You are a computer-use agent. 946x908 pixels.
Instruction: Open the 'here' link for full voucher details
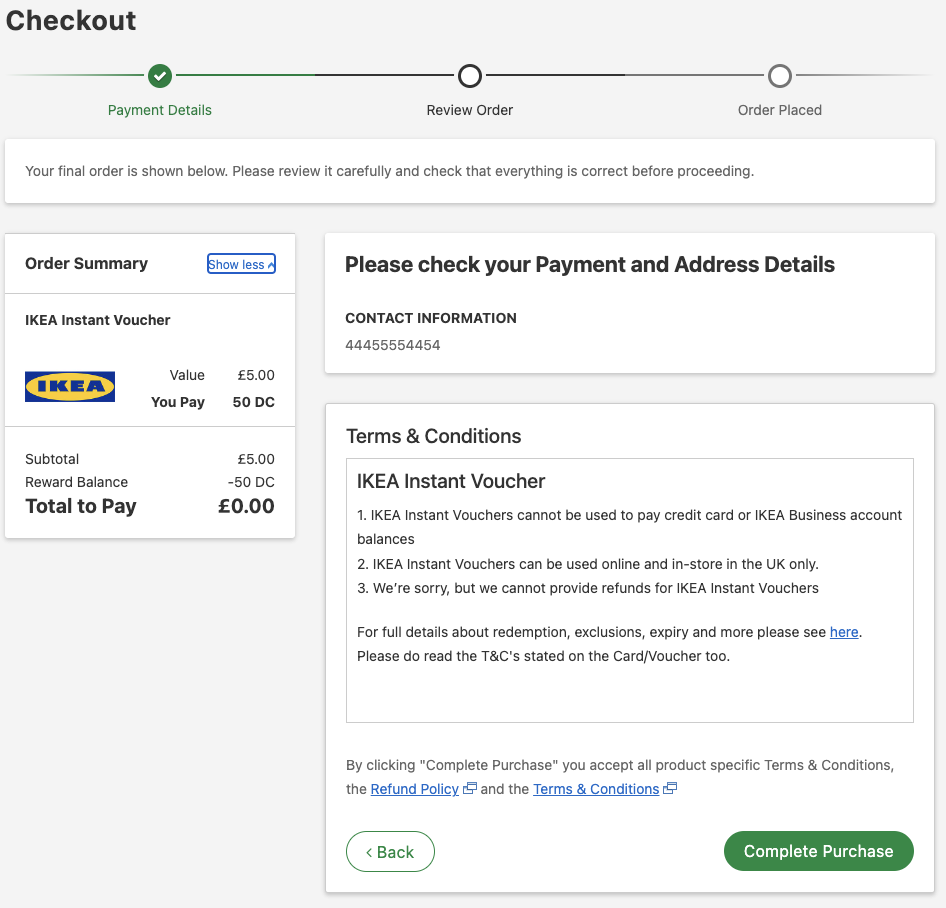coord(844,632)
